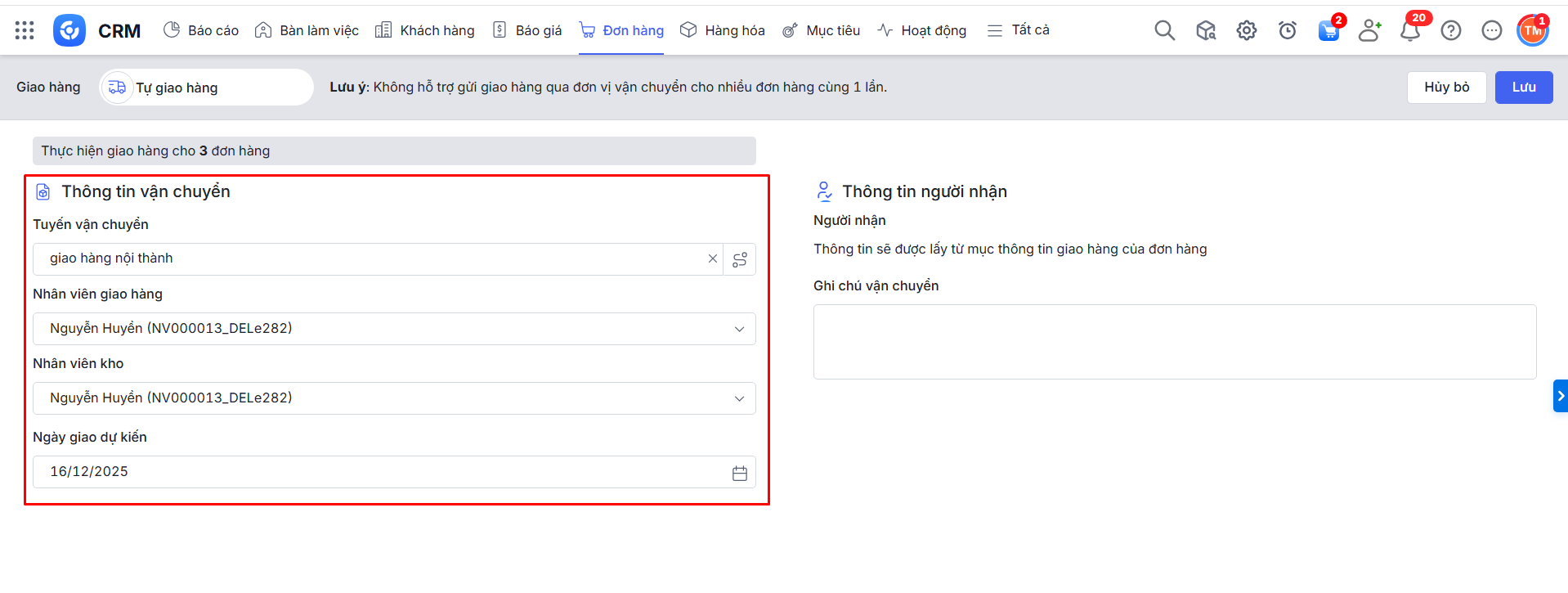Image resolution: width=1568 pixels, height=593 pixels.
Task: Click the search magnifier icon
Action: (x=1164, y=30)
